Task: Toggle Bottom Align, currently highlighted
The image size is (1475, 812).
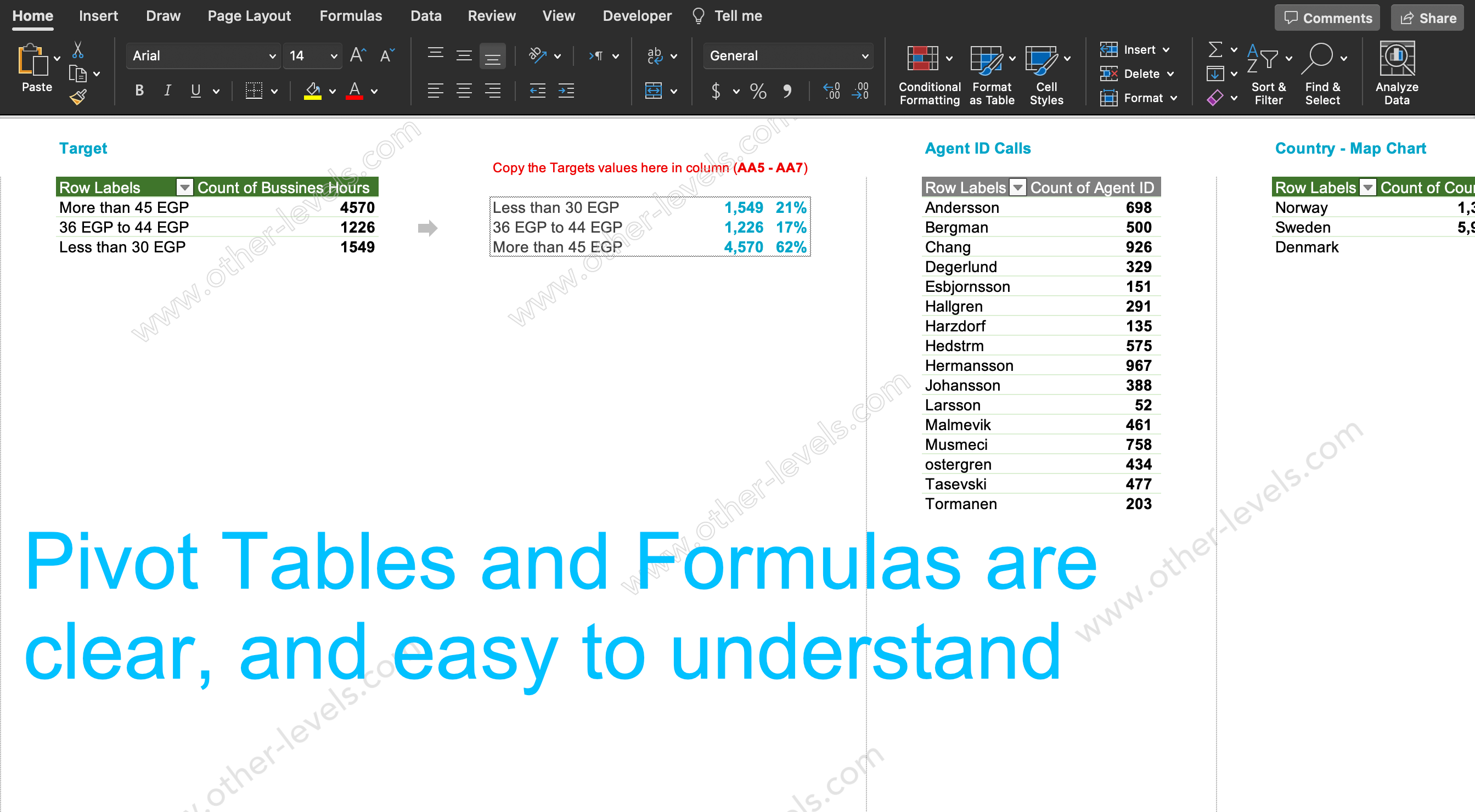Action: [492, 55]
